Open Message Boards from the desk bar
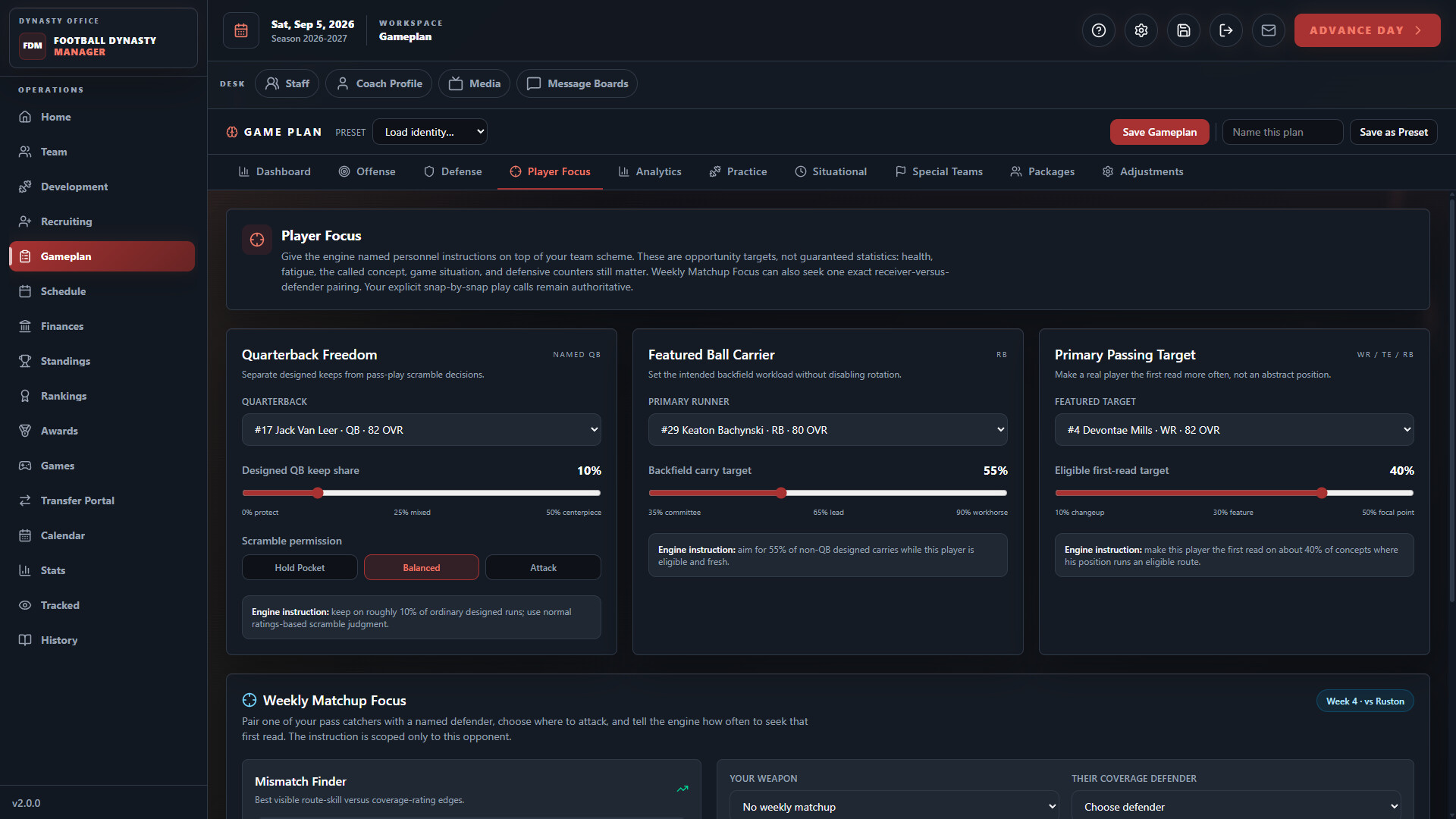Screen dimensions: 1456x819 coord(577,83)
